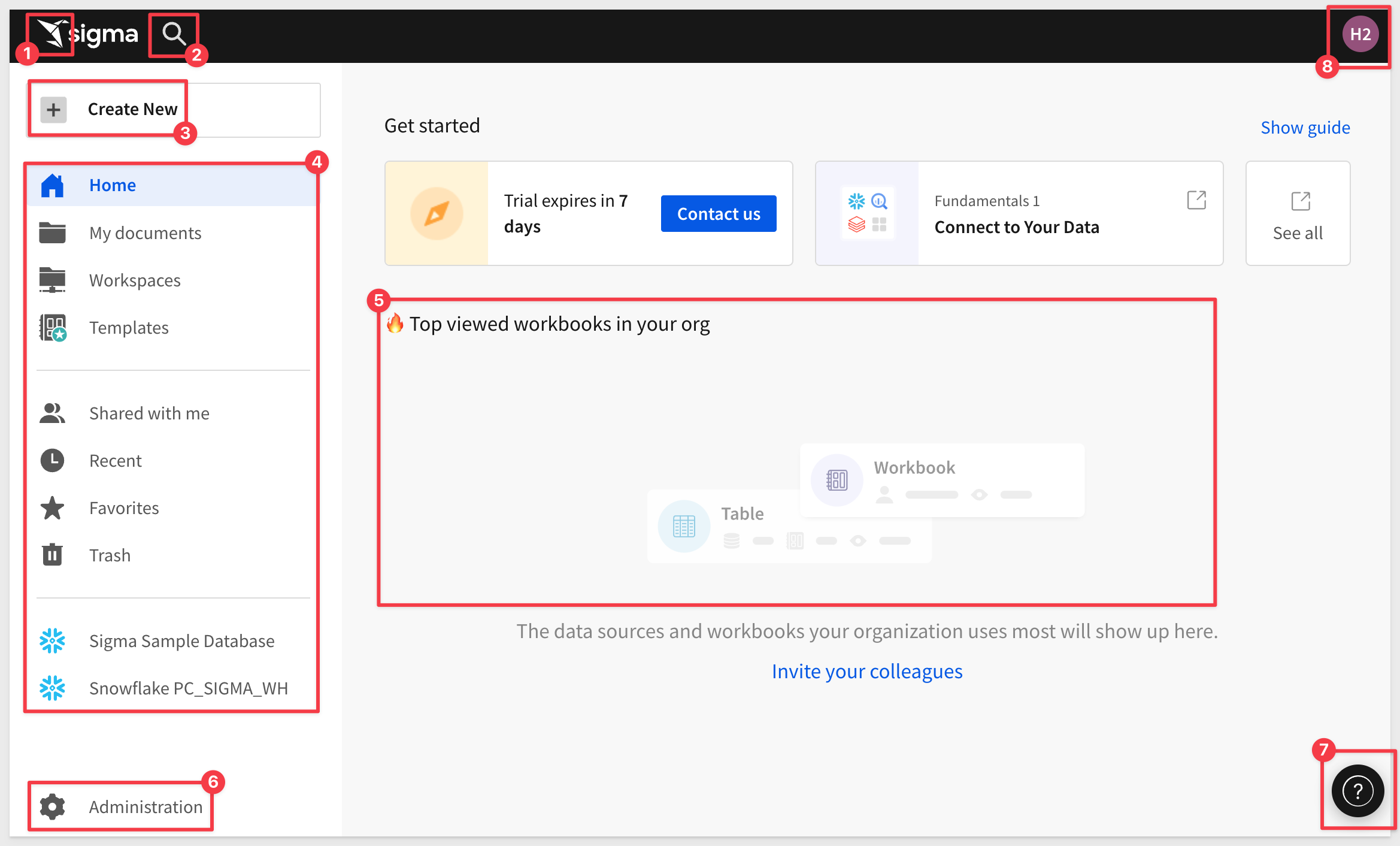
Task: Select Home in the sidebar
Action: click(x=172, y=185)
